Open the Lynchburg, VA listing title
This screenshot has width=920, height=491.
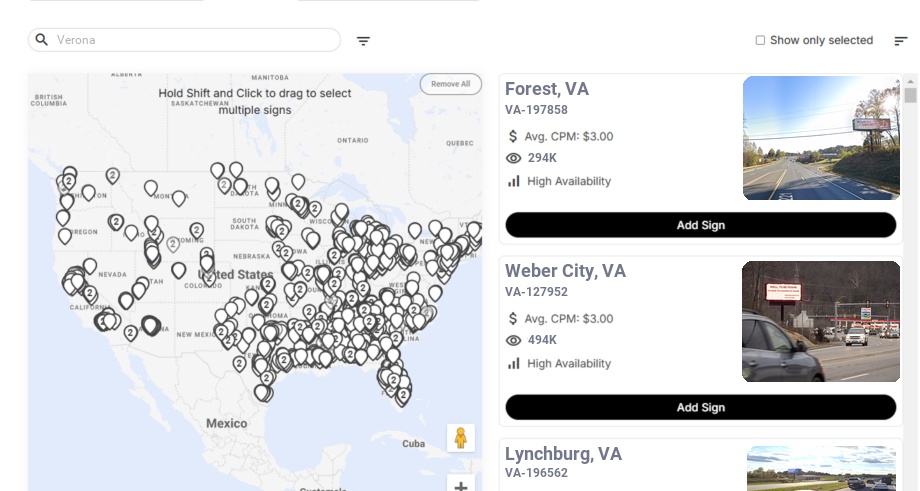click(x=563, y=454)
